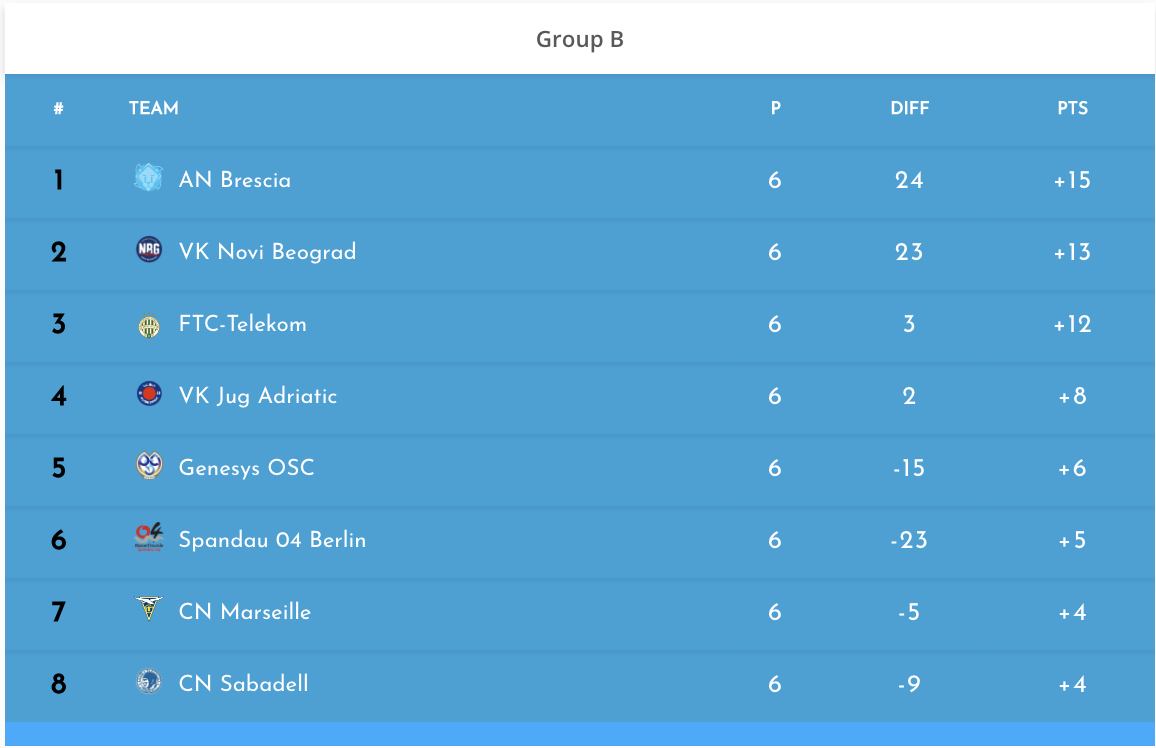
Task: Click the VK Jug Adriatic logo
Action: [x=148, y=394]
